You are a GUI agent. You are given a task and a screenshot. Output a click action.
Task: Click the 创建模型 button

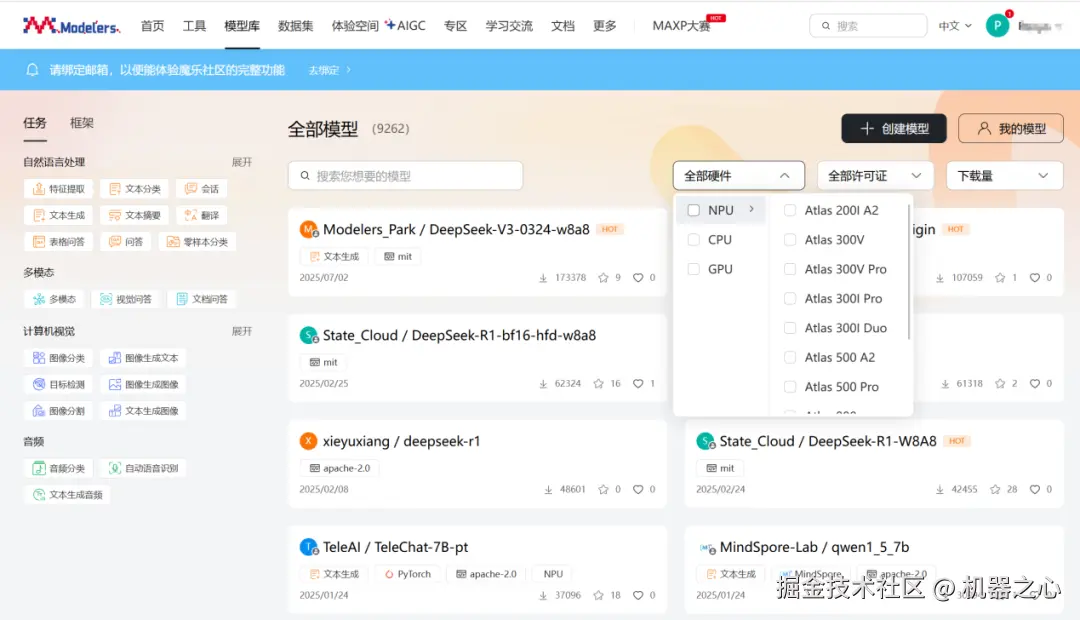893,128
